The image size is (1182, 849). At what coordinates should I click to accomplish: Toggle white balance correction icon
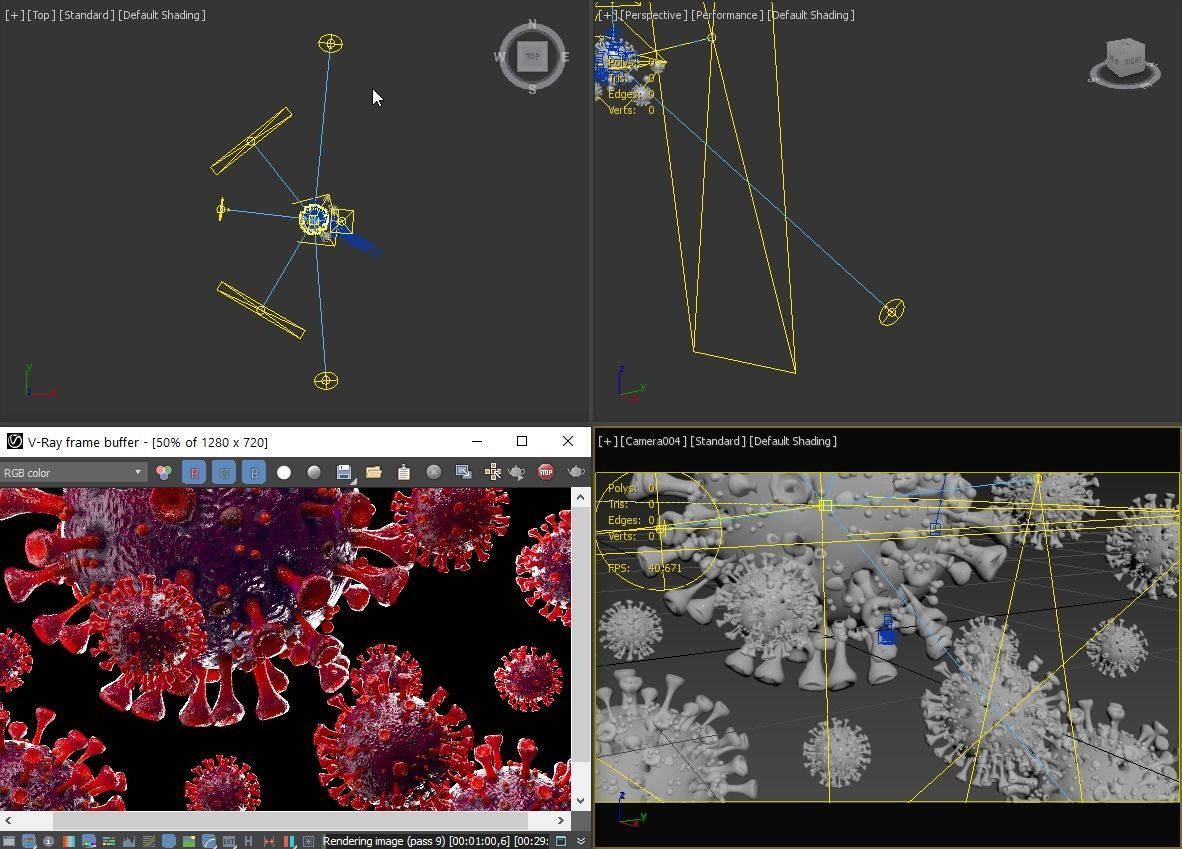click(69, 841)
